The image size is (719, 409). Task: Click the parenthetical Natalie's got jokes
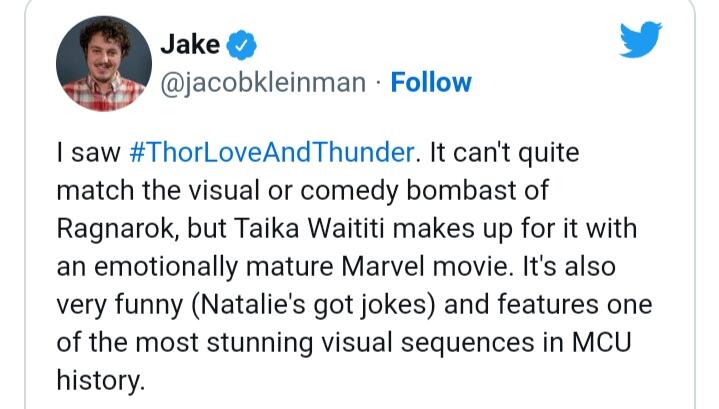[313, 305]
